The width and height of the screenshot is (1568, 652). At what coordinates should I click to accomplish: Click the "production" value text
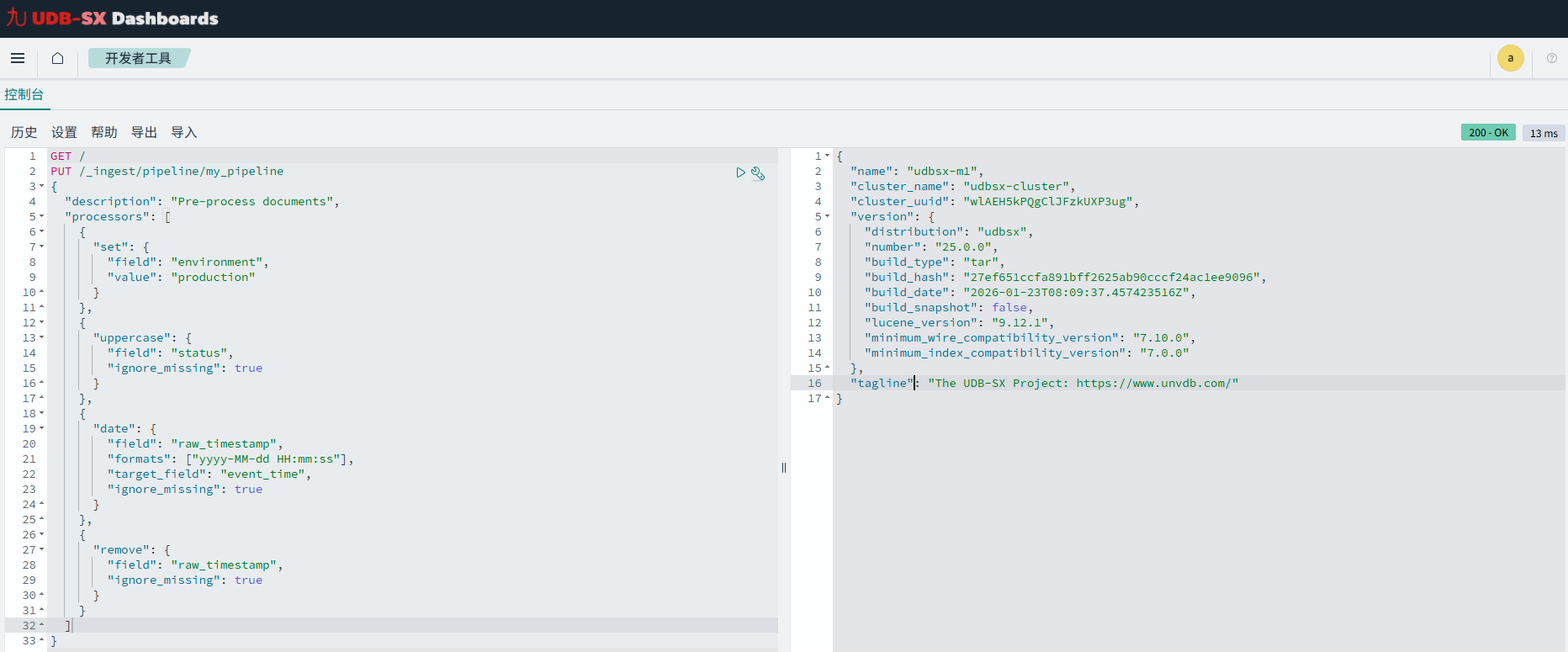pyautogui.click(x=213, y=278)
